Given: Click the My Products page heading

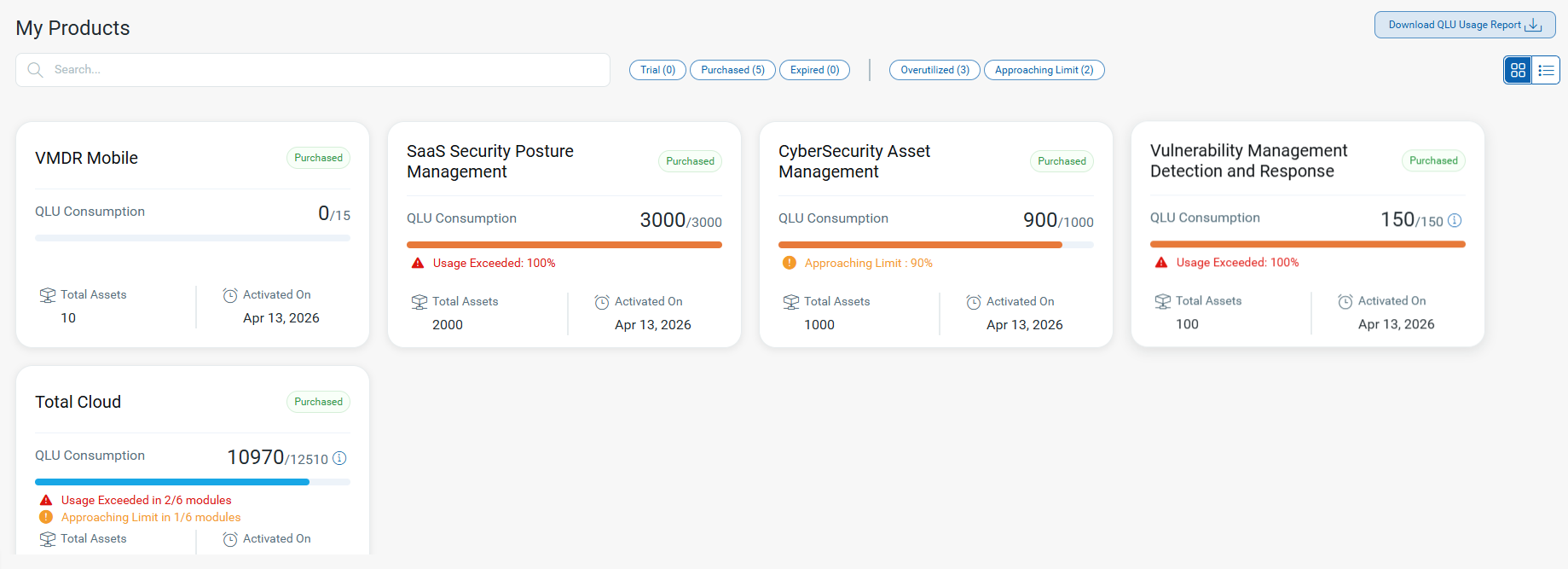Looking at the screenshot, I should click(72, 28).
